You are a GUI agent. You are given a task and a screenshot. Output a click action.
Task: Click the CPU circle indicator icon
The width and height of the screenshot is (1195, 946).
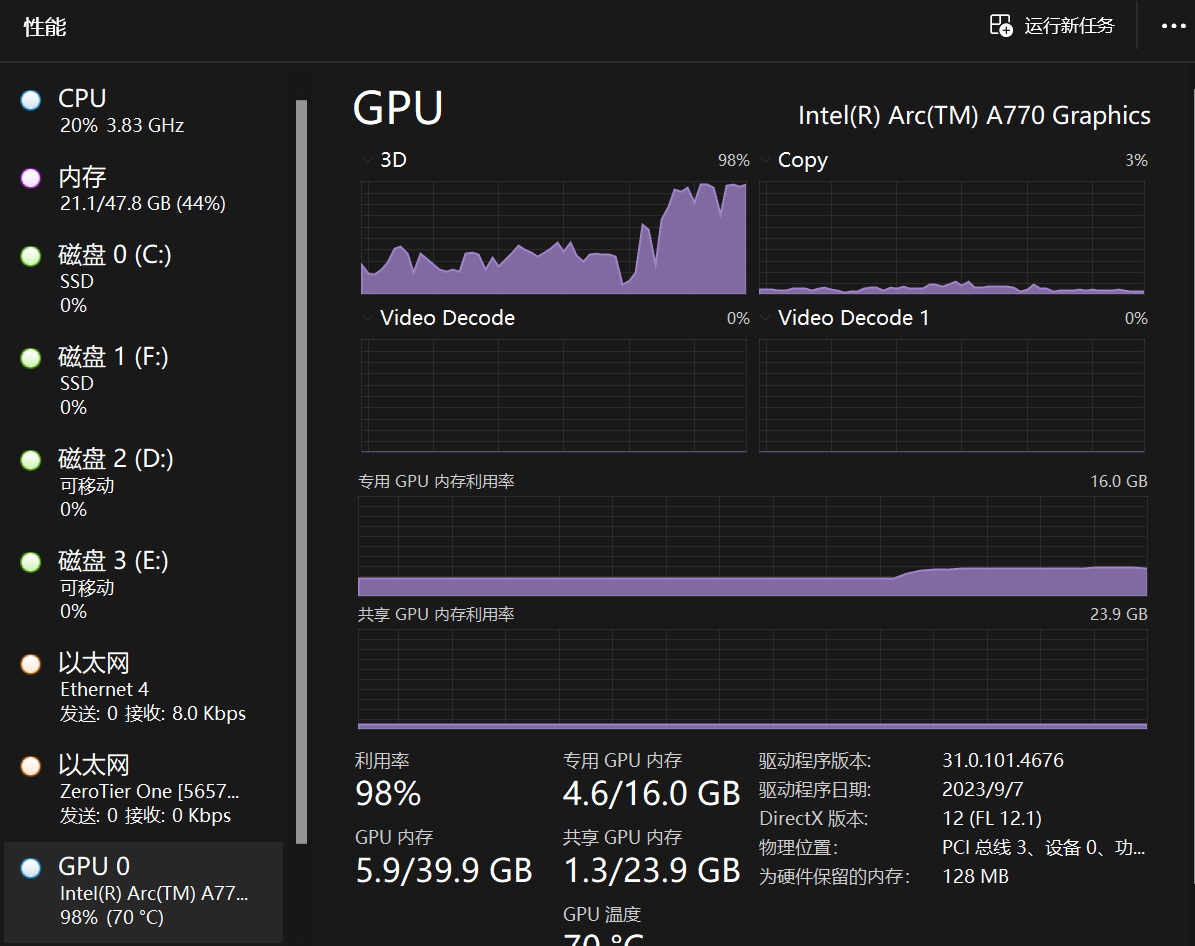(x=31, y=100)
